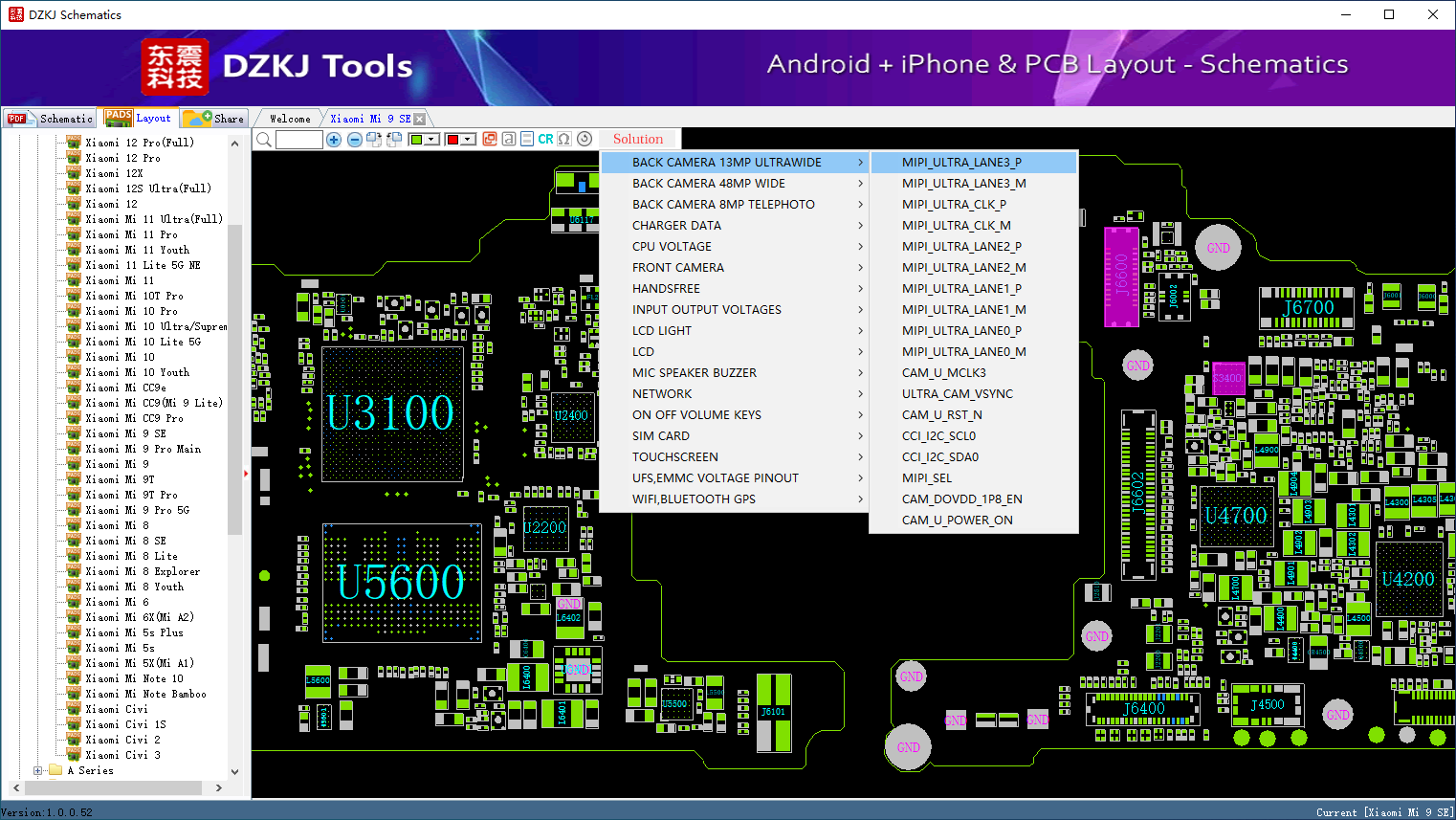
Task: Toggle the text label 'a' icon
Action: point(509,139)
